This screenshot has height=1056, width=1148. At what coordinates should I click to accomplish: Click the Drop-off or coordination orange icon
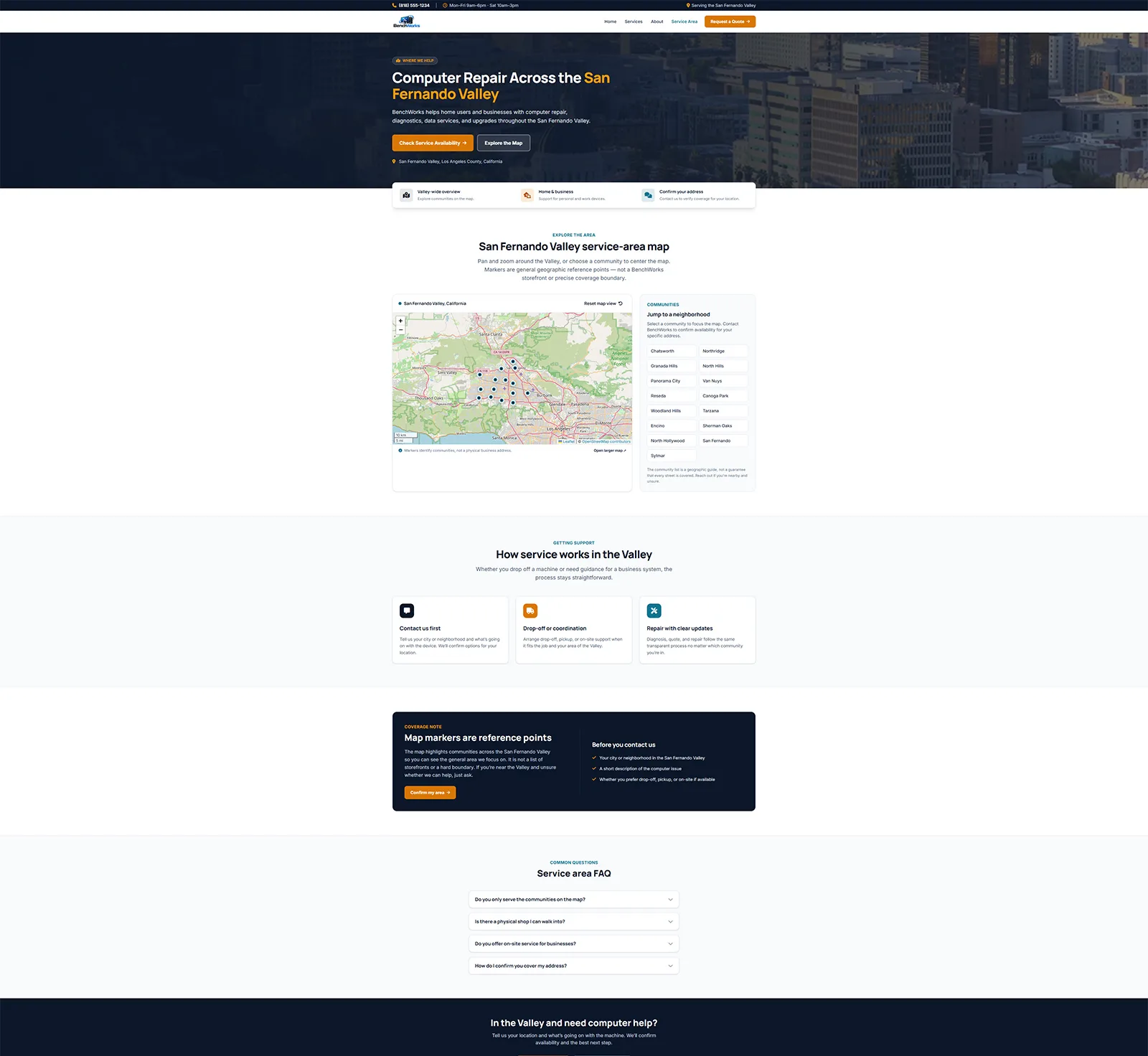coord(530,610)
